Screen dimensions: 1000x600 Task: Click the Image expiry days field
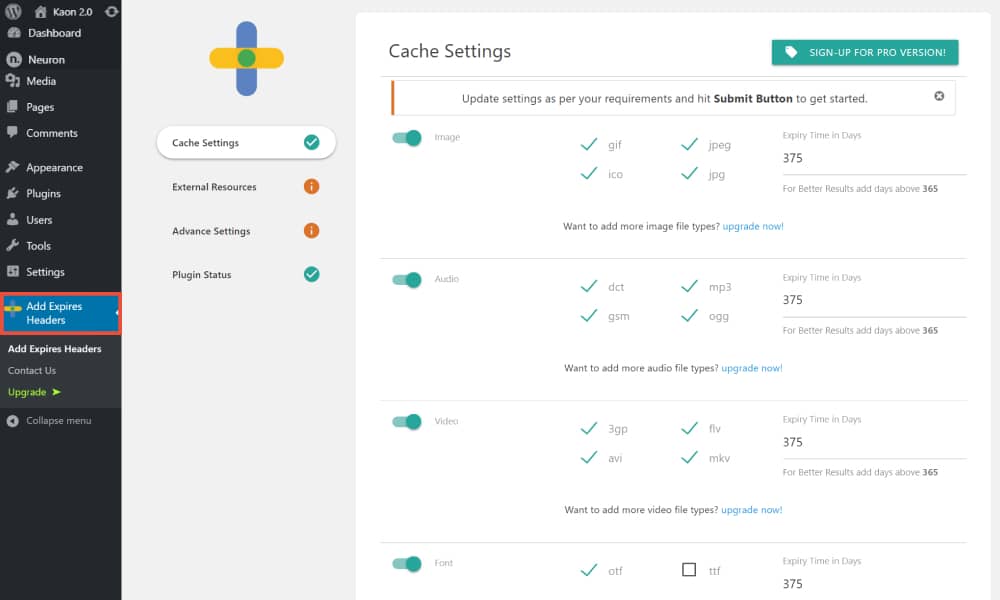[874, 158]
